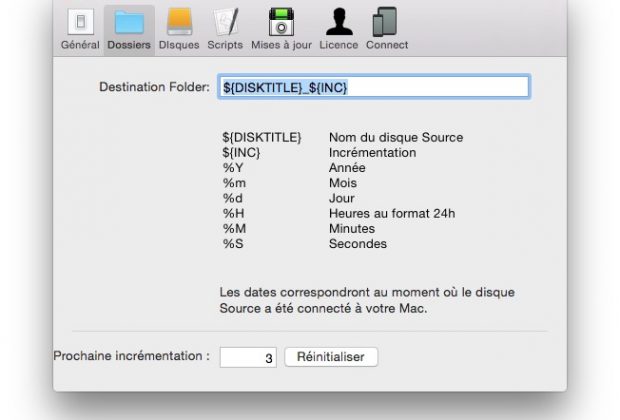The height and width of the screenshot is (420, 620).
Task: Switch to the Licence tab label
Action: coord(339,45)
